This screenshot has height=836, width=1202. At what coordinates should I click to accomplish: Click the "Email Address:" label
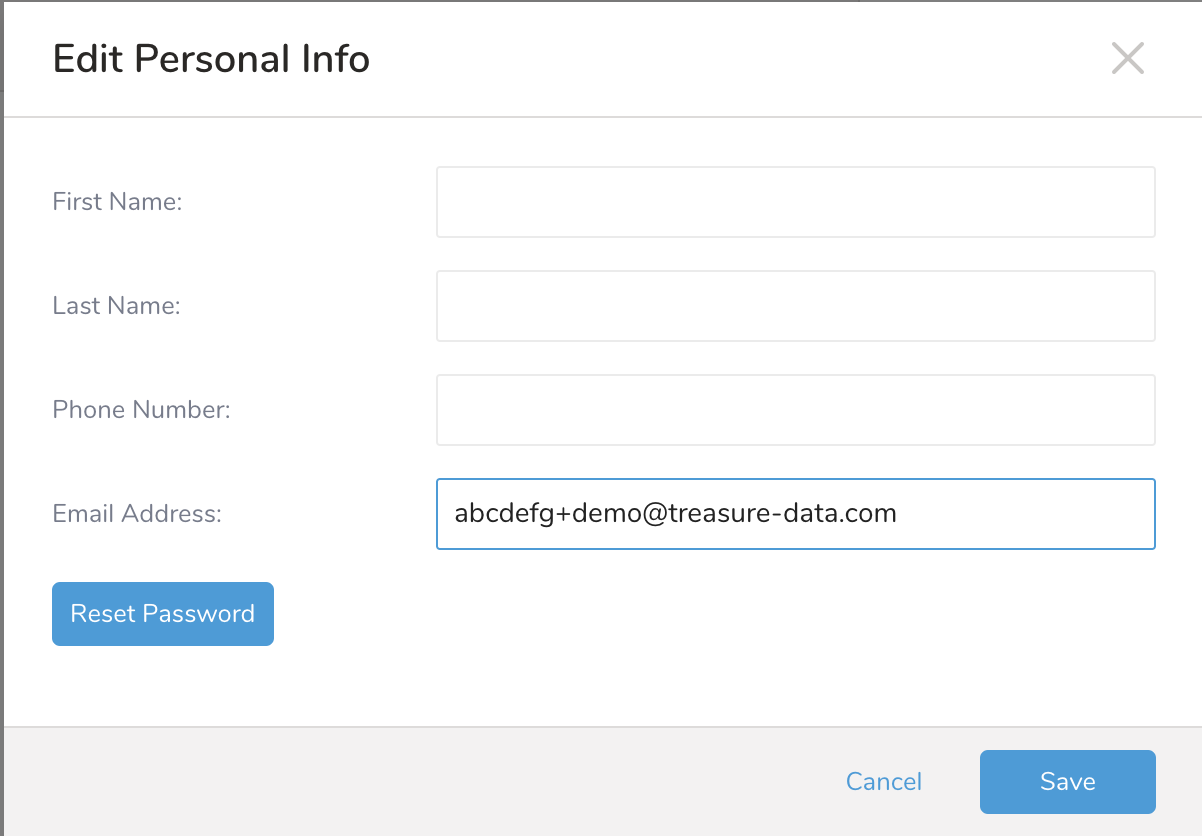137,514
